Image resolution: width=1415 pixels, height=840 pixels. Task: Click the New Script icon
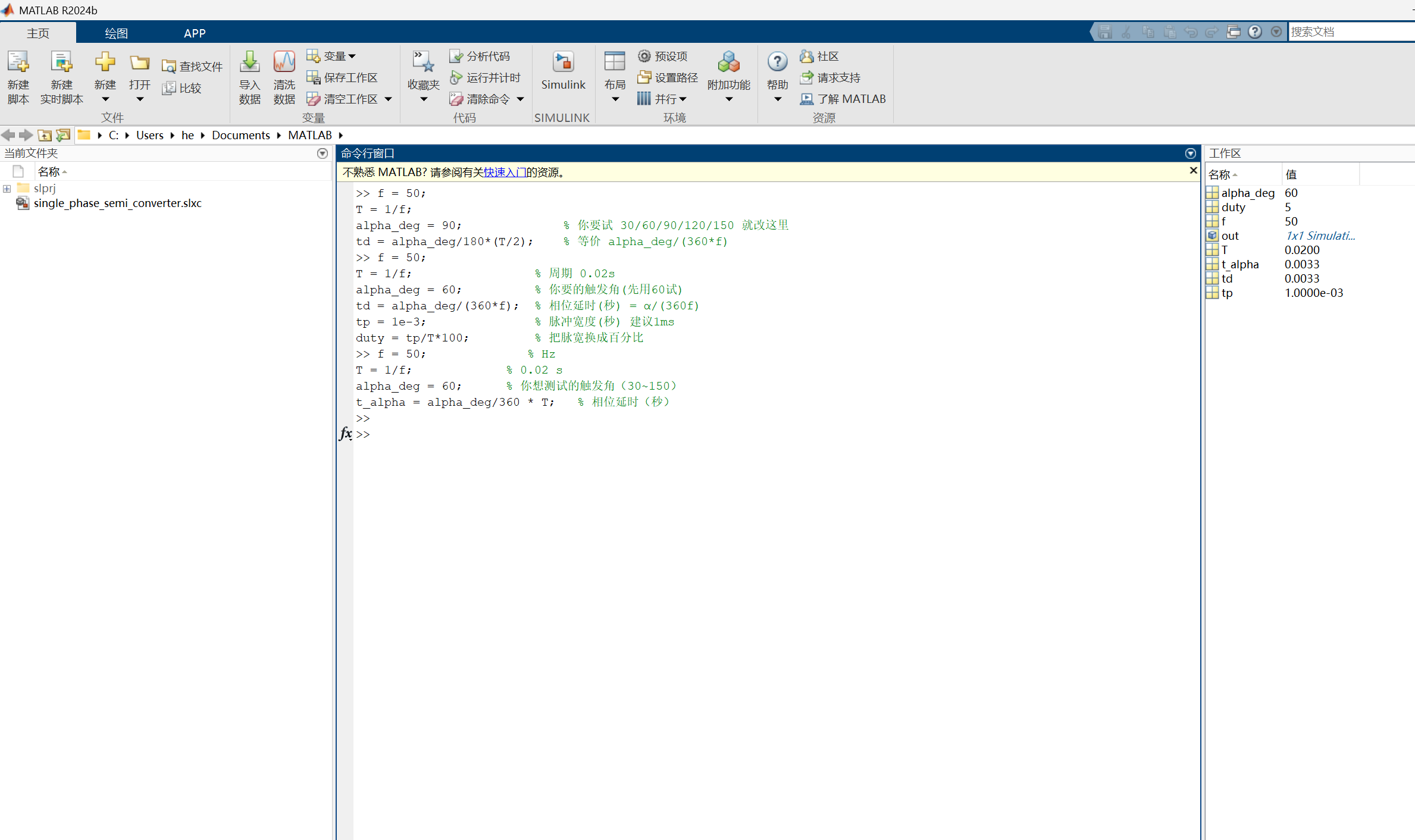[x=18, y=62]
